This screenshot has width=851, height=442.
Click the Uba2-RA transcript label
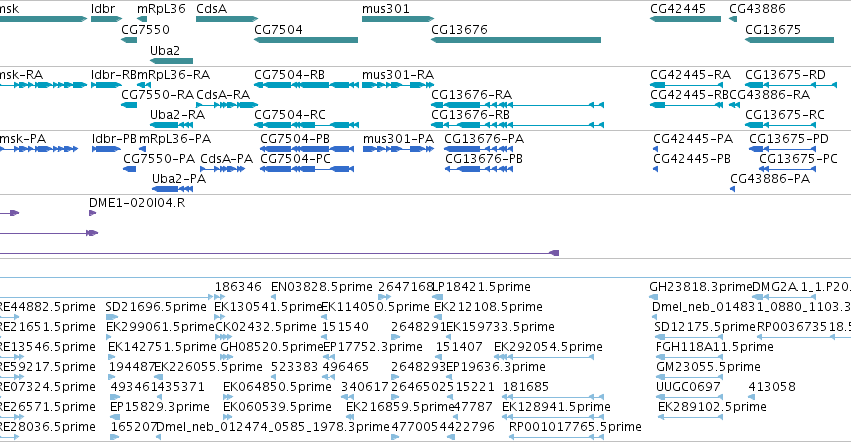pos(177,115)
